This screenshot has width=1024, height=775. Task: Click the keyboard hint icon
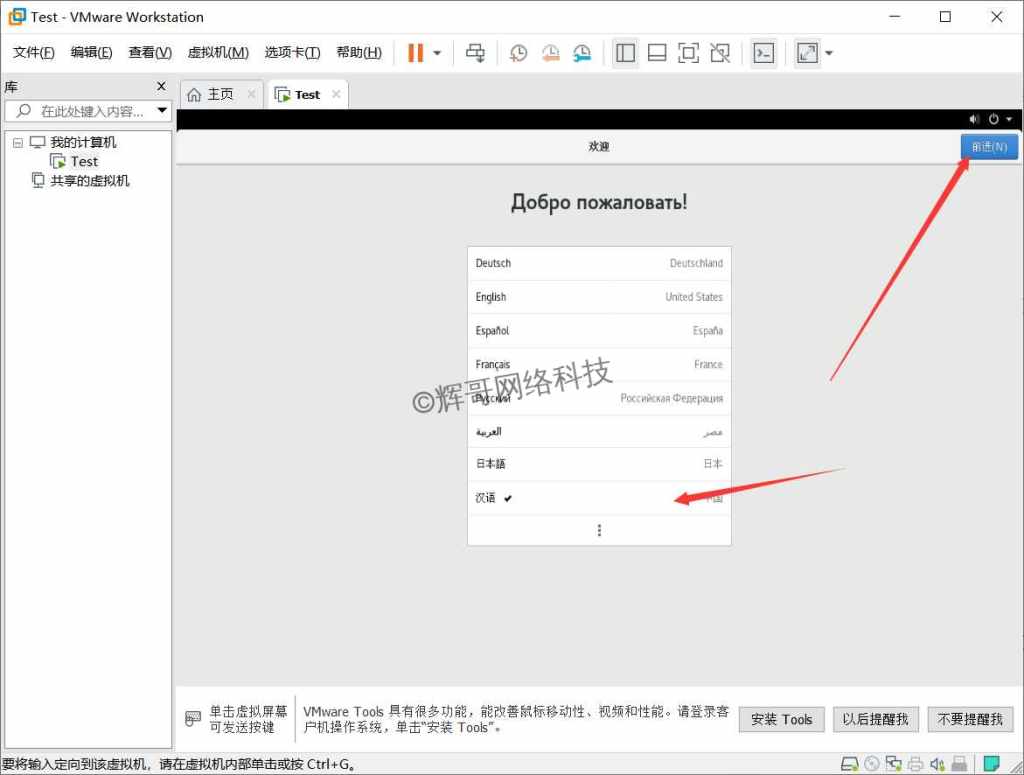pos(193,719)
